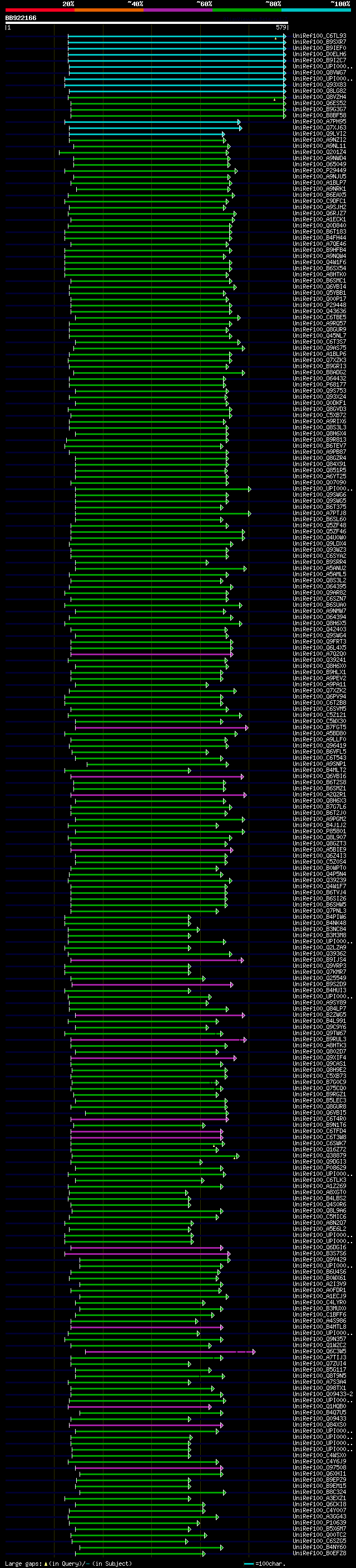Image resolution: width=356 pixels, height=1568 pixels.
Task: Open the hit UniRef100_C6TL93
Action: click(319, 36)
